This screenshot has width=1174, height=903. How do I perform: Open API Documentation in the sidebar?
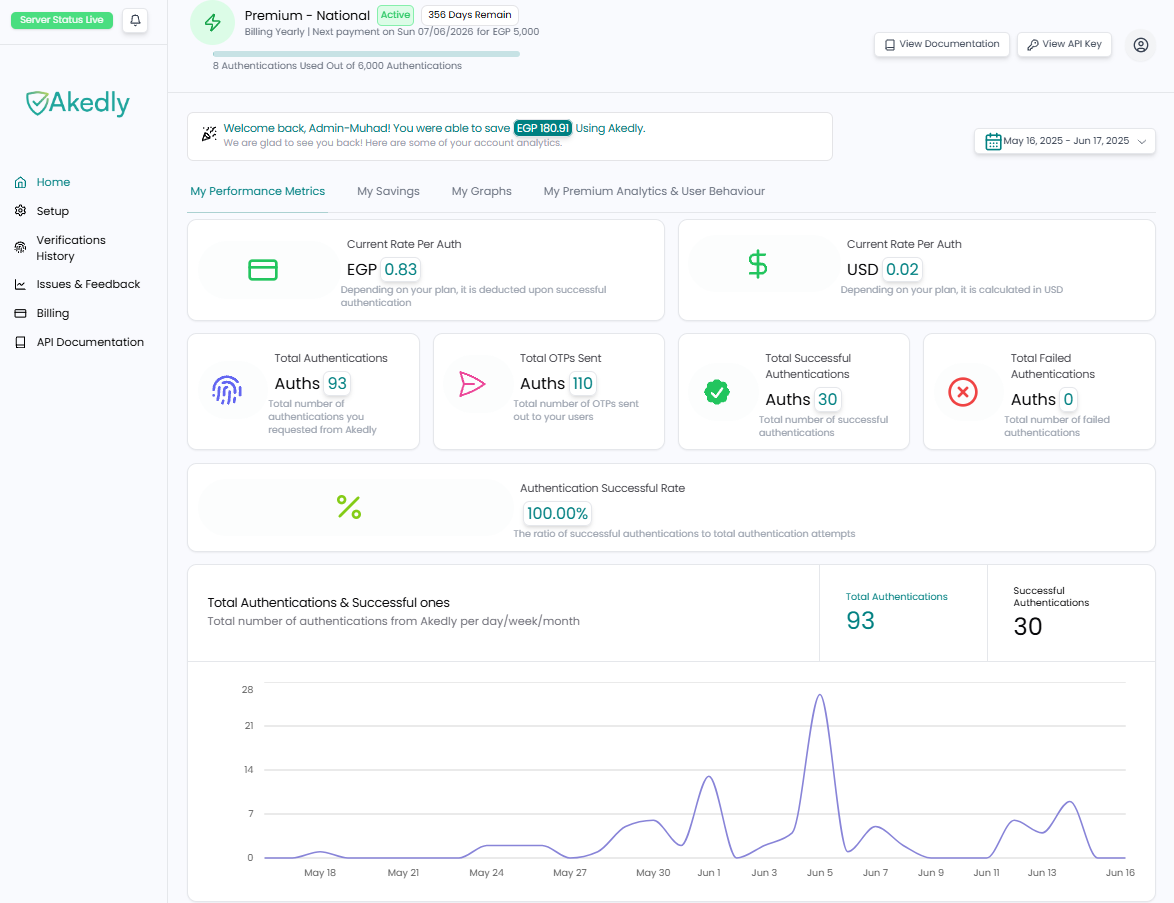pyautogui.click(x=90, y=342)
